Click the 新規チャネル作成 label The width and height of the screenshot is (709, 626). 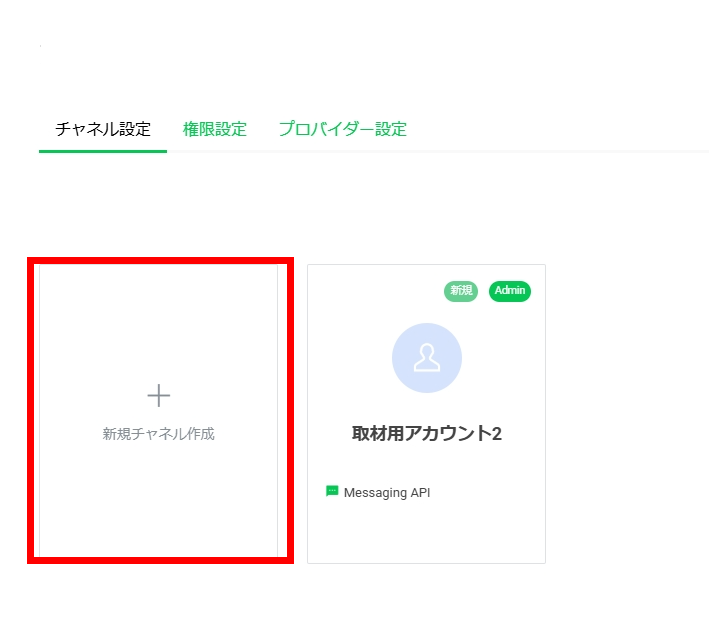158,434
